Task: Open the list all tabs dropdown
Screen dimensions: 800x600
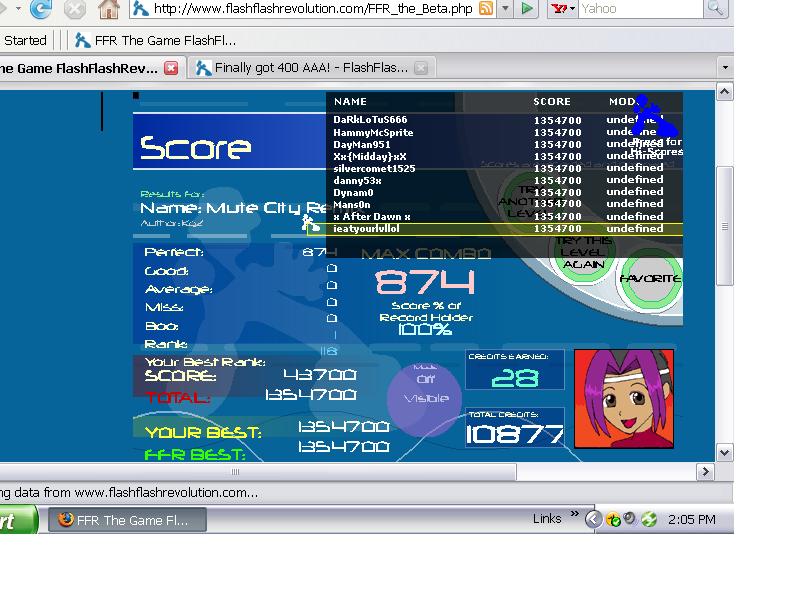Action: click(x=725, y=68)
